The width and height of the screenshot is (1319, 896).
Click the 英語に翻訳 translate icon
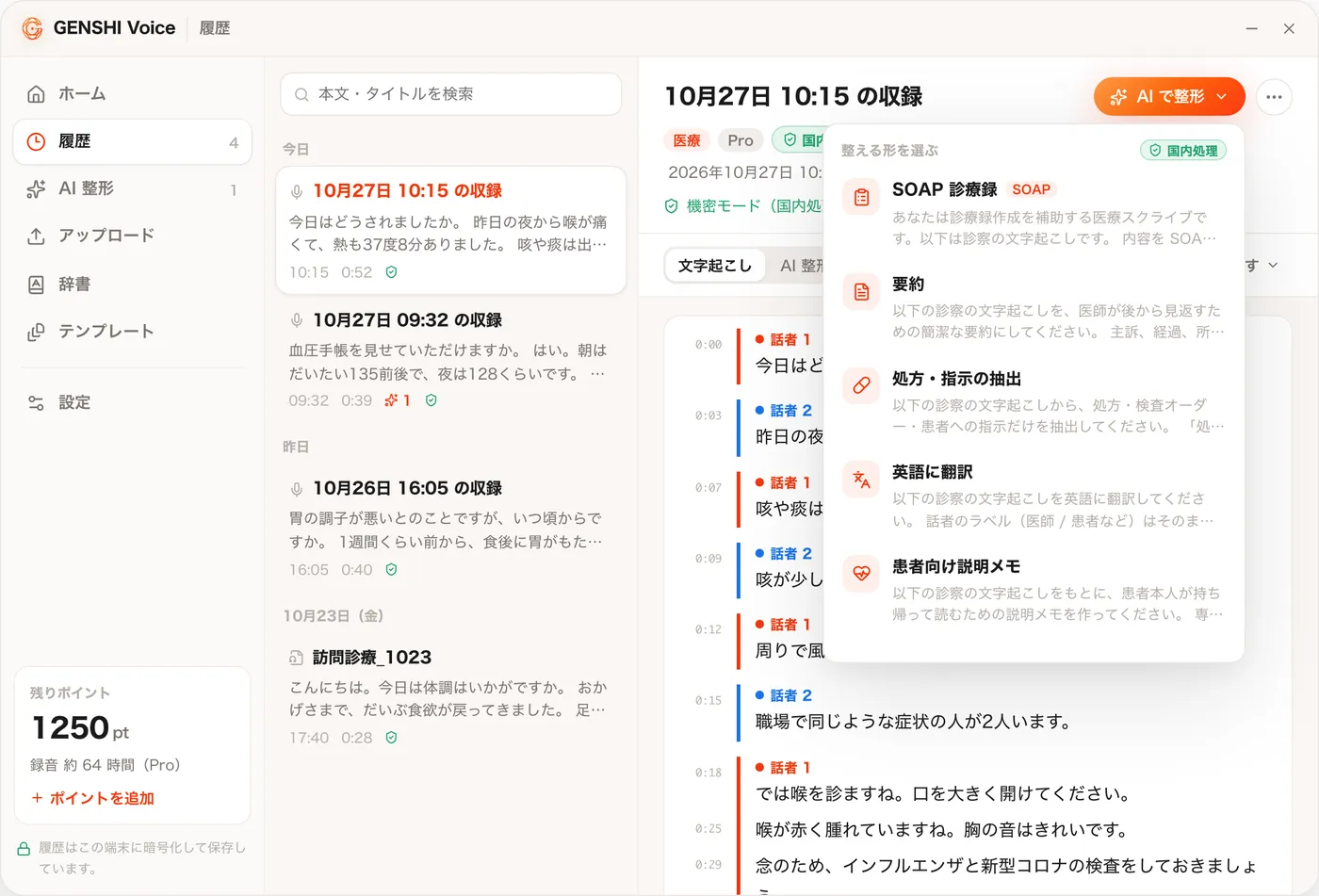pos(861,480)
